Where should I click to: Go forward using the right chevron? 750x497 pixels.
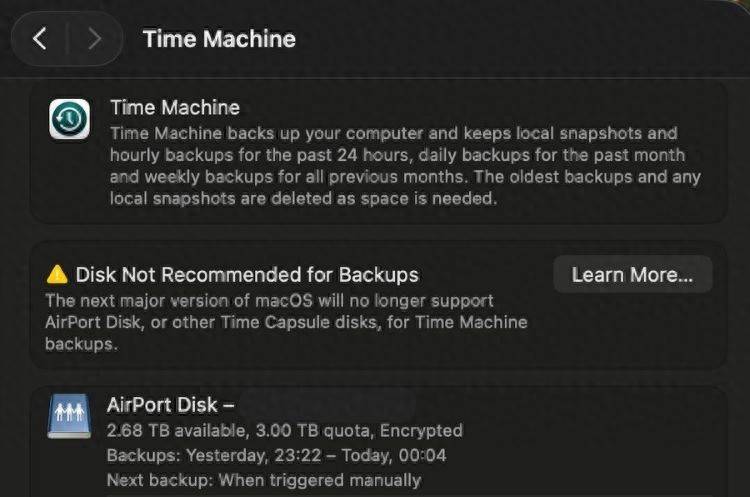pyautogui.click(x=95, y=38)
